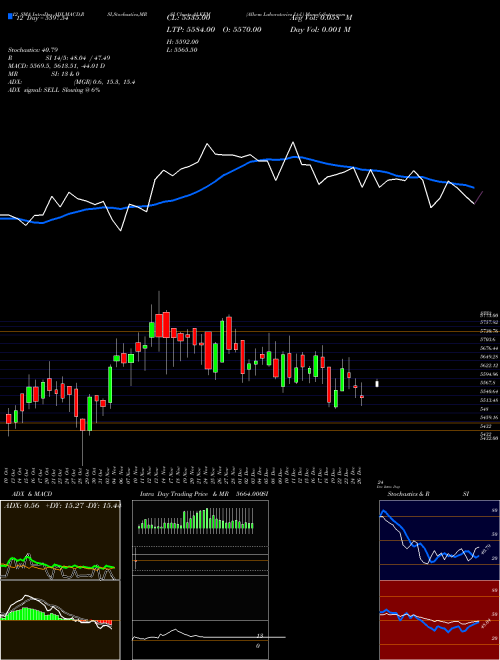This screenshot has height=660, width=500.
Task: Click the 5540.64 price axis label
Action: tap(489, 391)
